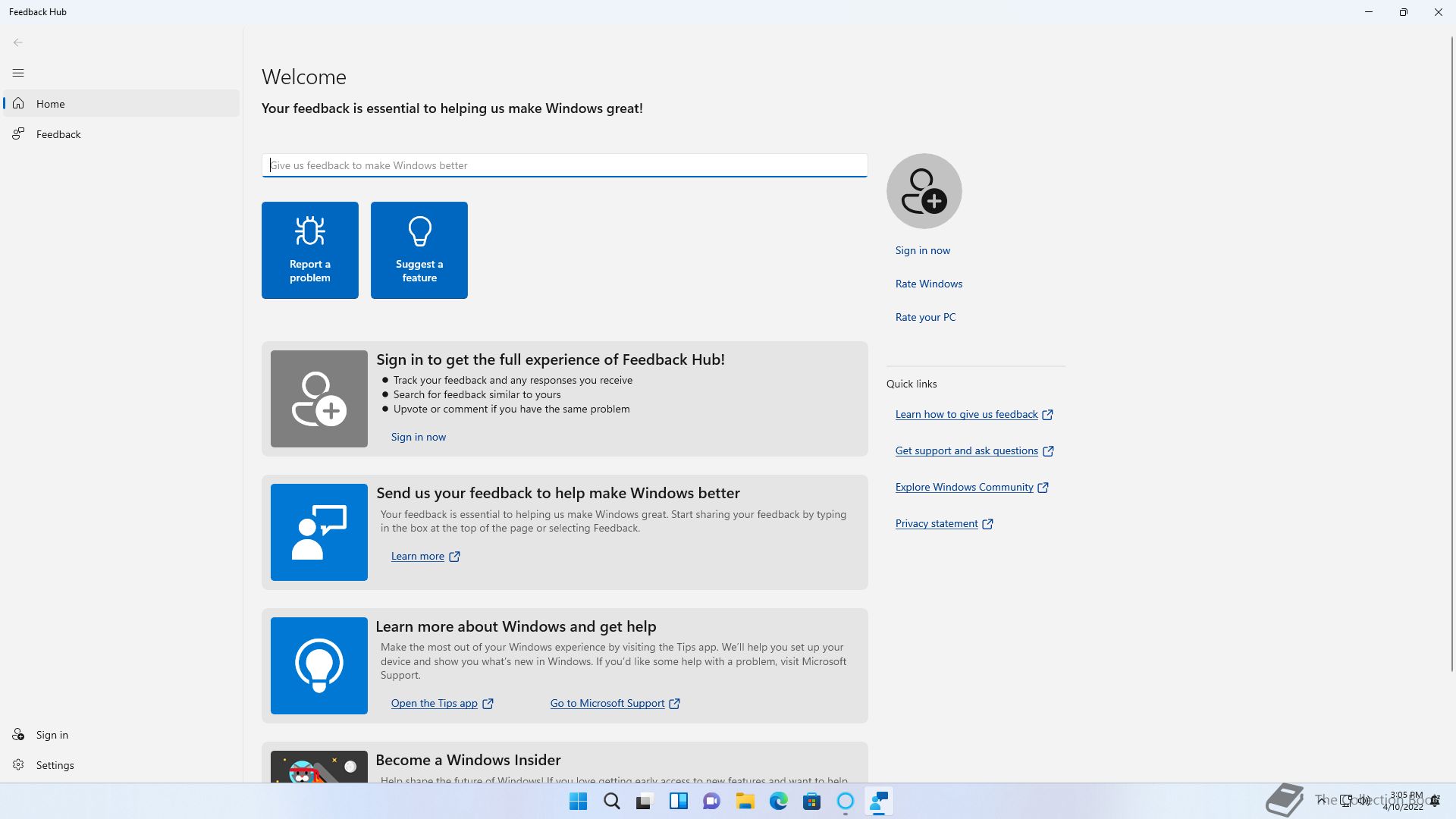Open Settings in the sidebar

(x=121, y=765)
